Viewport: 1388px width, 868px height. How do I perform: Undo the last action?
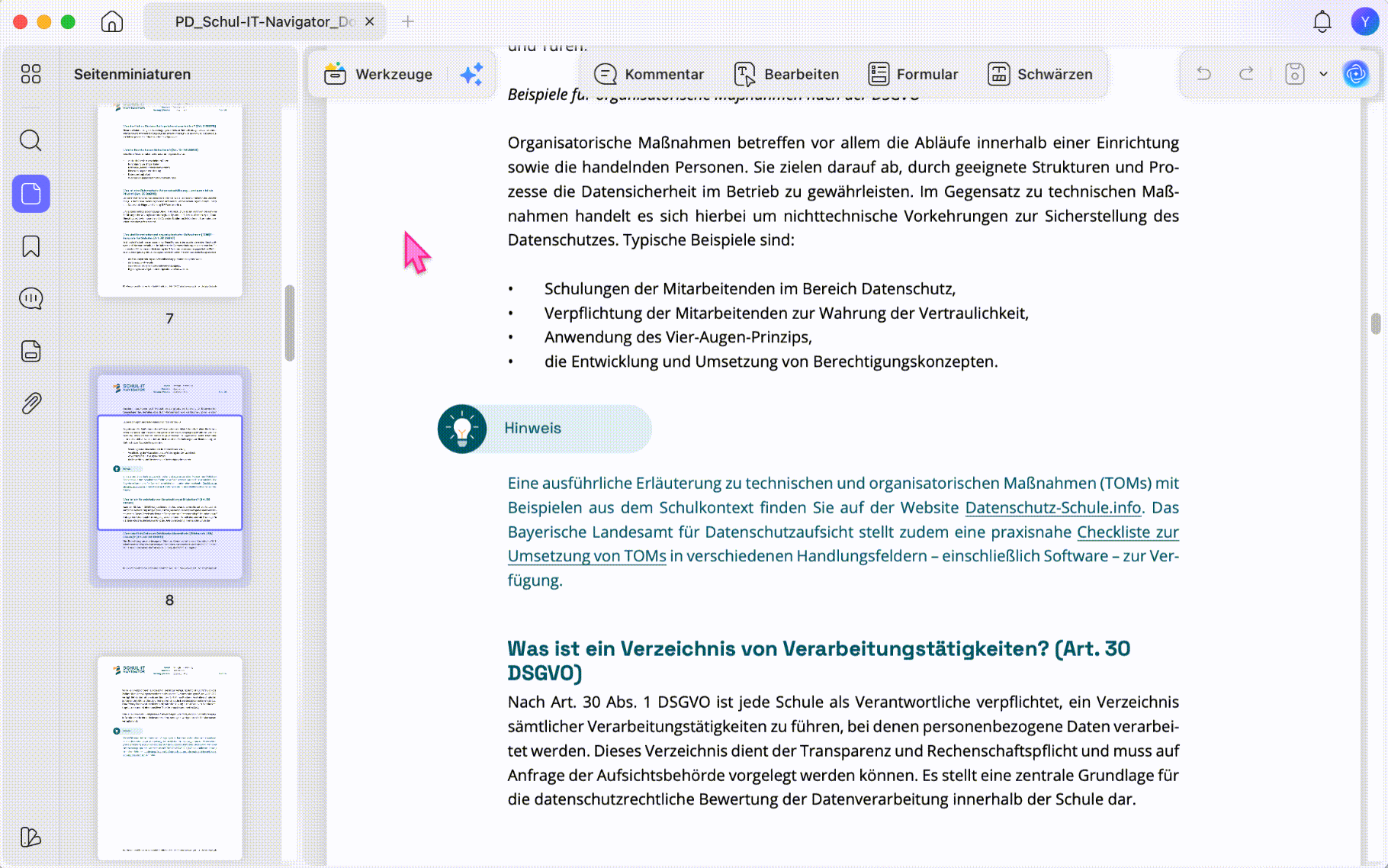pos(1203,74)
